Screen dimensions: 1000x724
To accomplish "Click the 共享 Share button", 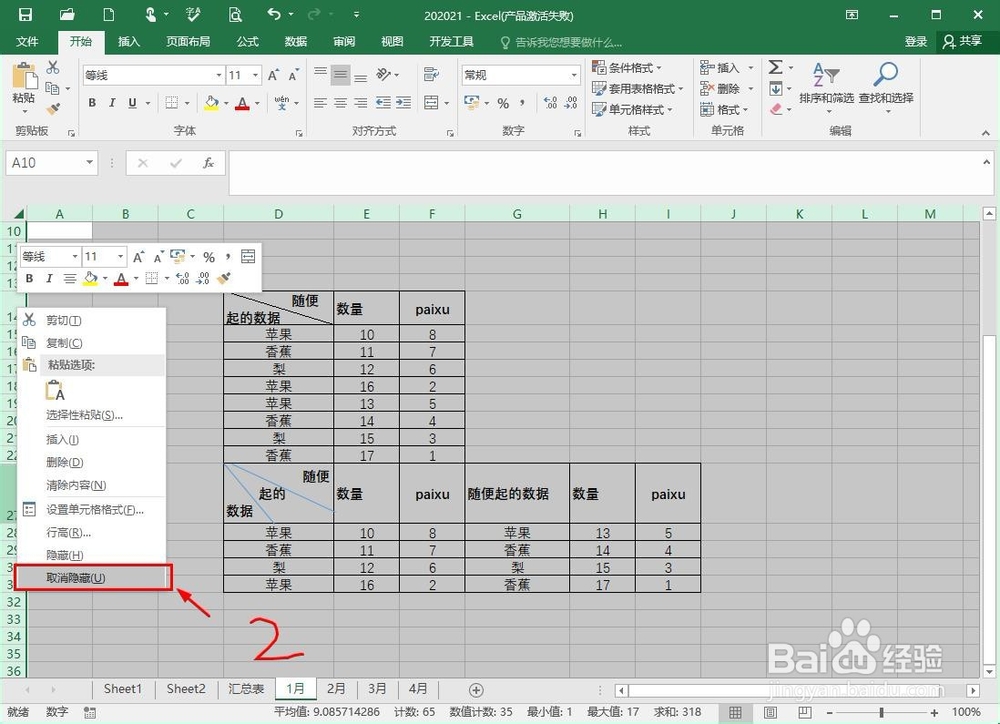I will 963,41.
